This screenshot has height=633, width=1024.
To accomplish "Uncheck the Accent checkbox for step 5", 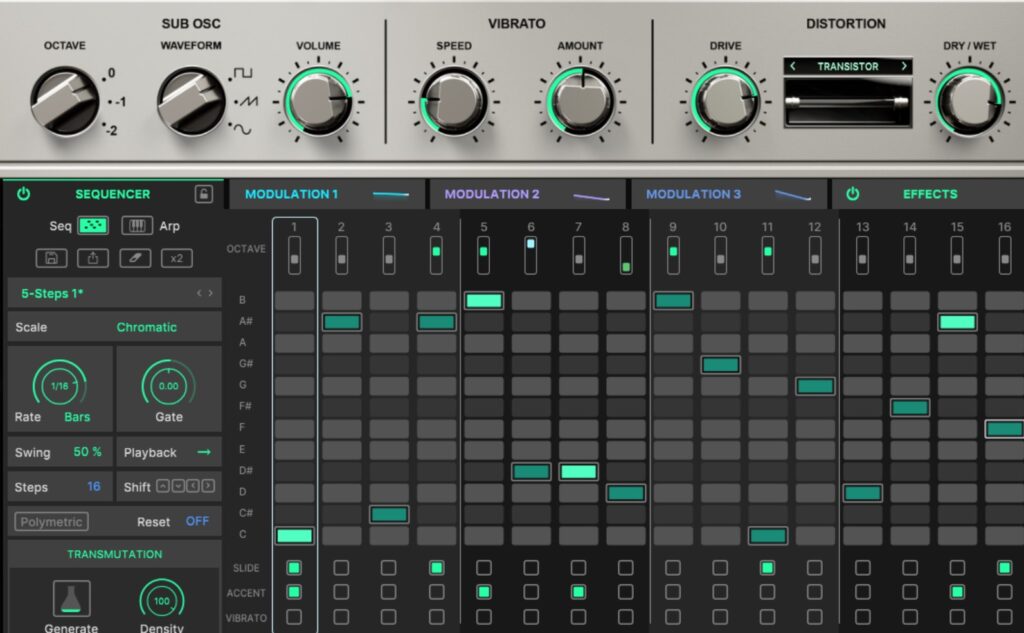I will coord(484,592).
